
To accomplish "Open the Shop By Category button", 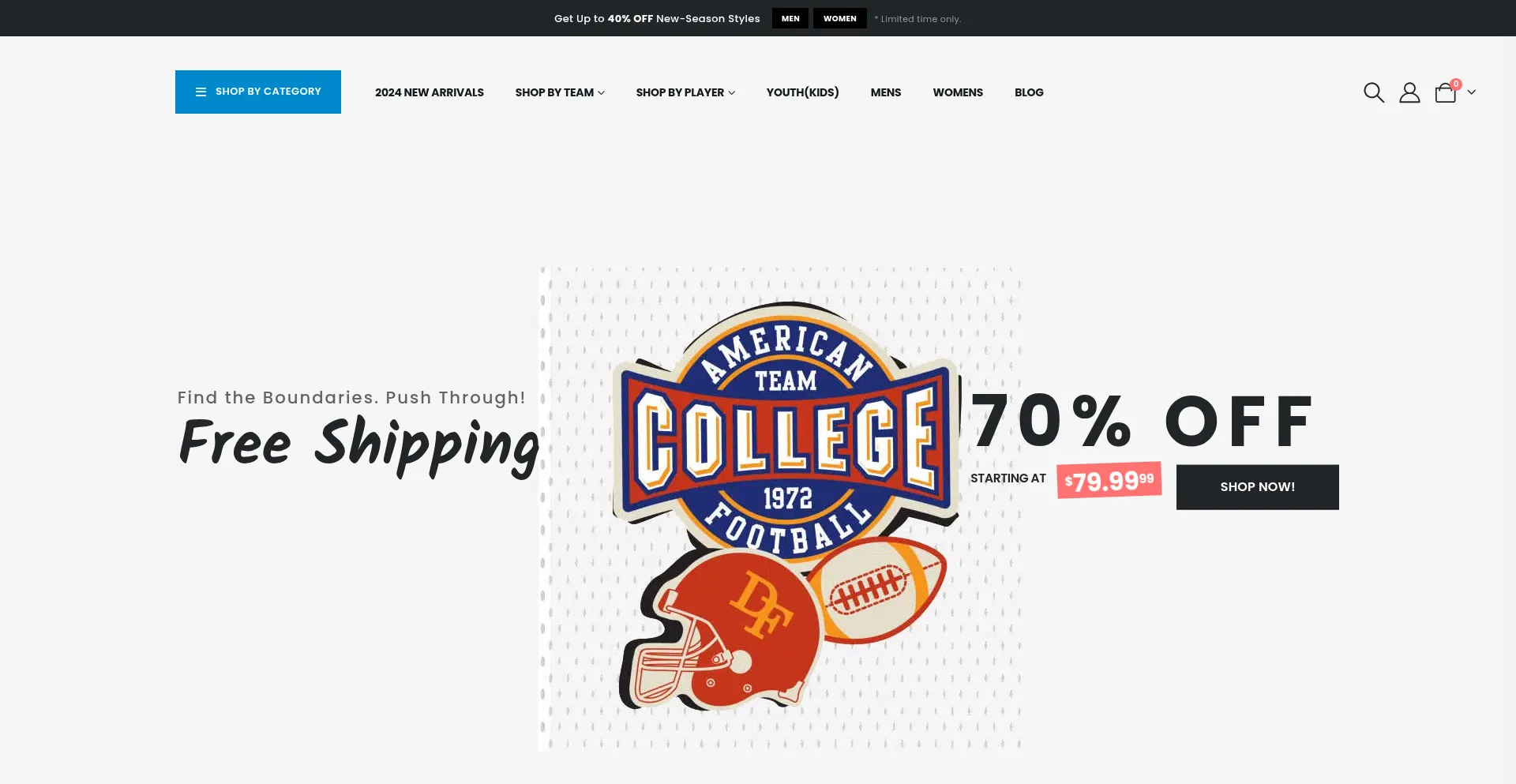I will point(258,92).
